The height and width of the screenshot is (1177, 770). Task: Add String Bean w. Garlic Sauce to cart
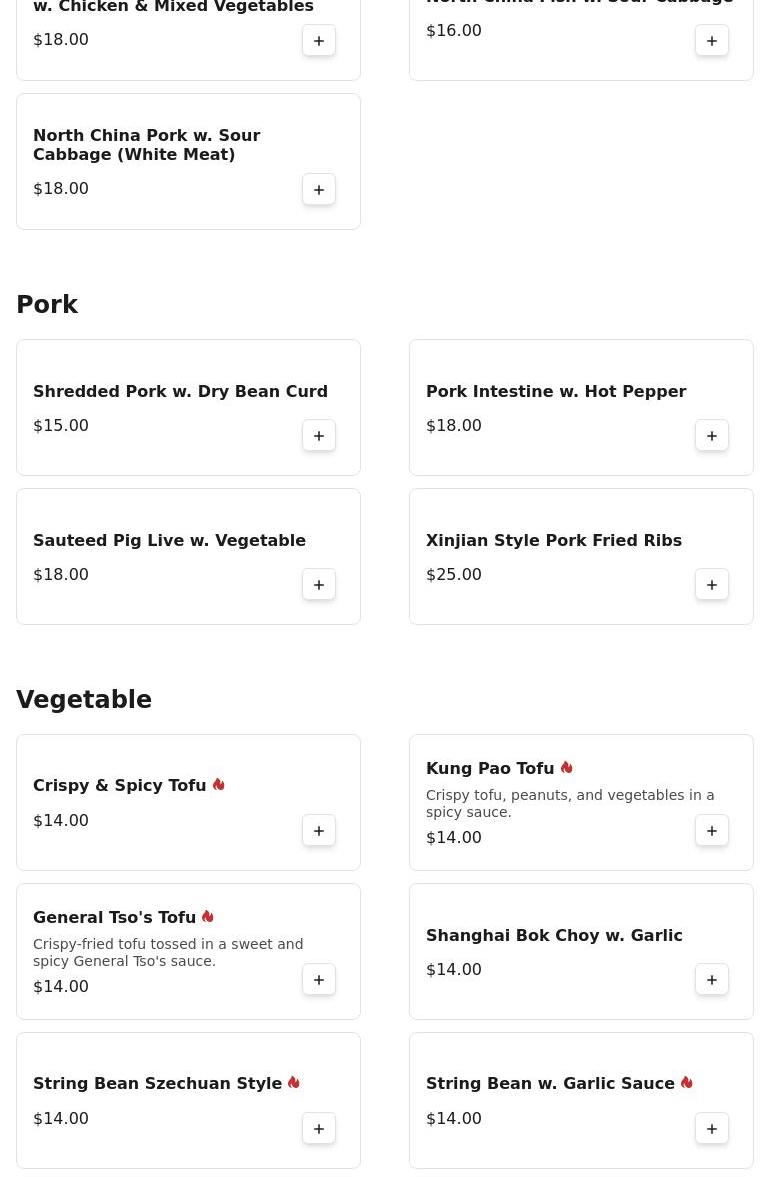pos(712,1129)
